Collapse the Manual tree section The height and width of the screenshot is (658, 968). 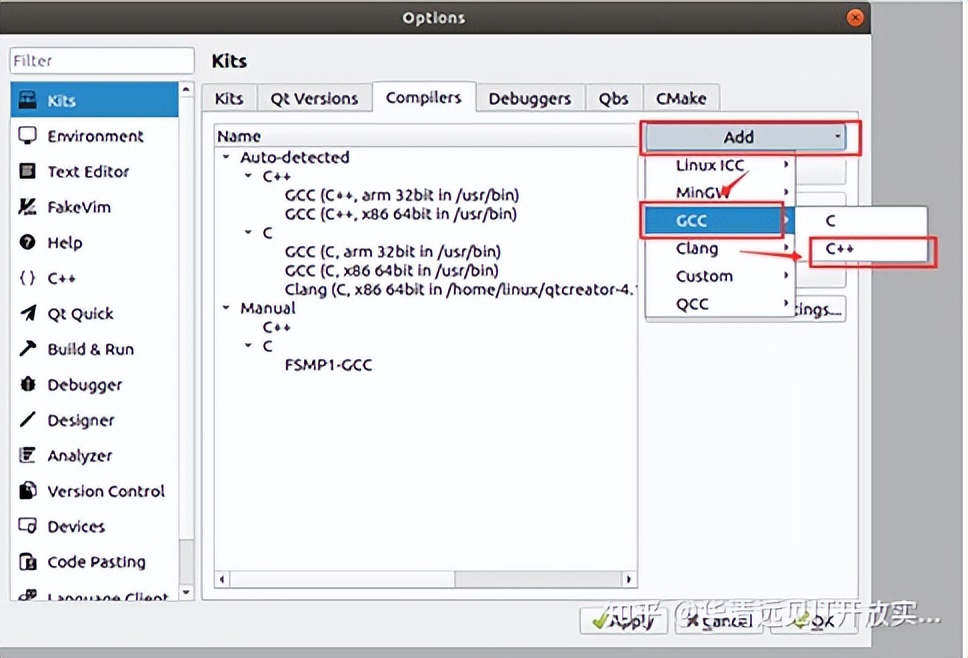click(x=227, y=309)
